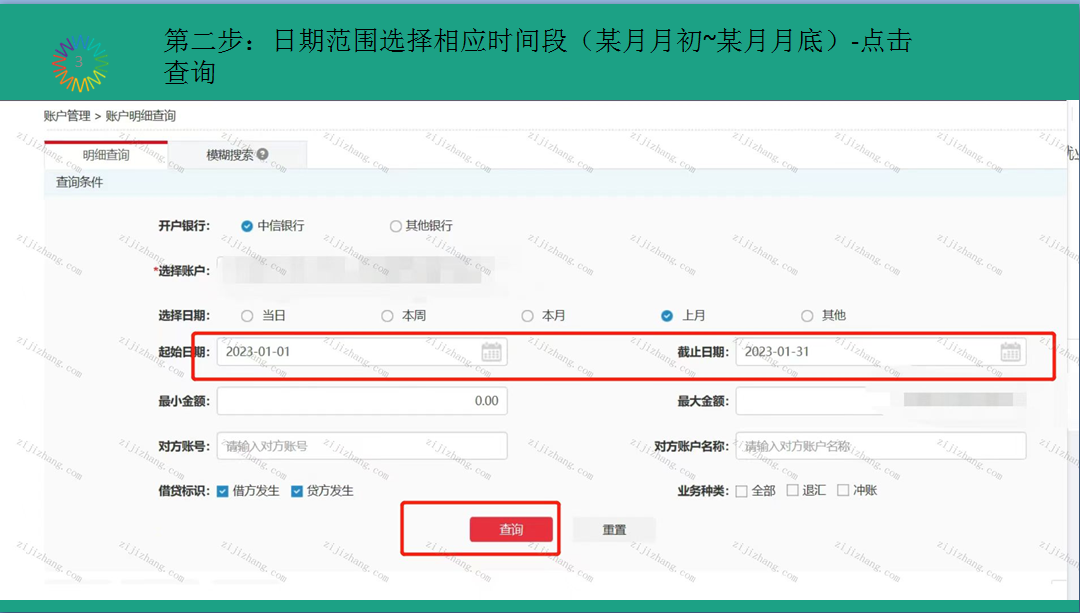Screen dimensions: 1080x613
Task: Select the 本月 radio button
Action: coord(527,315)
